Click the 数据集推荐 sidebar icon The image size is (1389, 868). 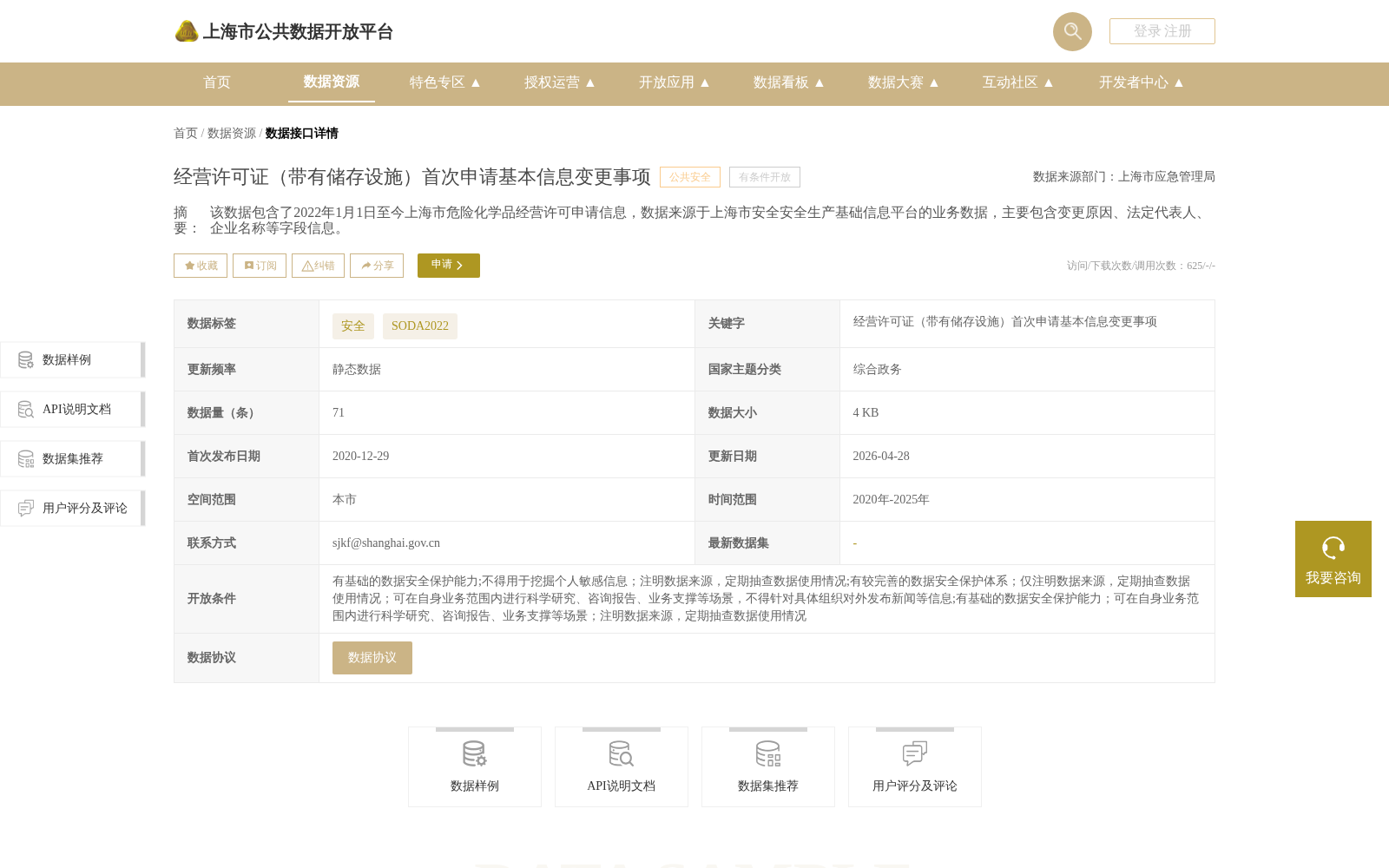point(26,458)
